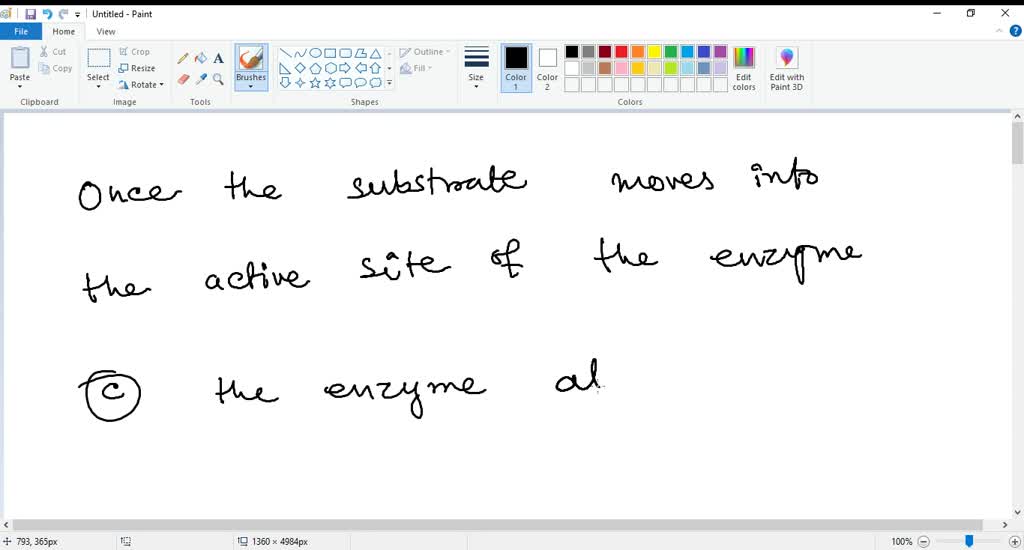
Task: Expand the Paste dropdown arrow
Action: [x=20, y=86]
